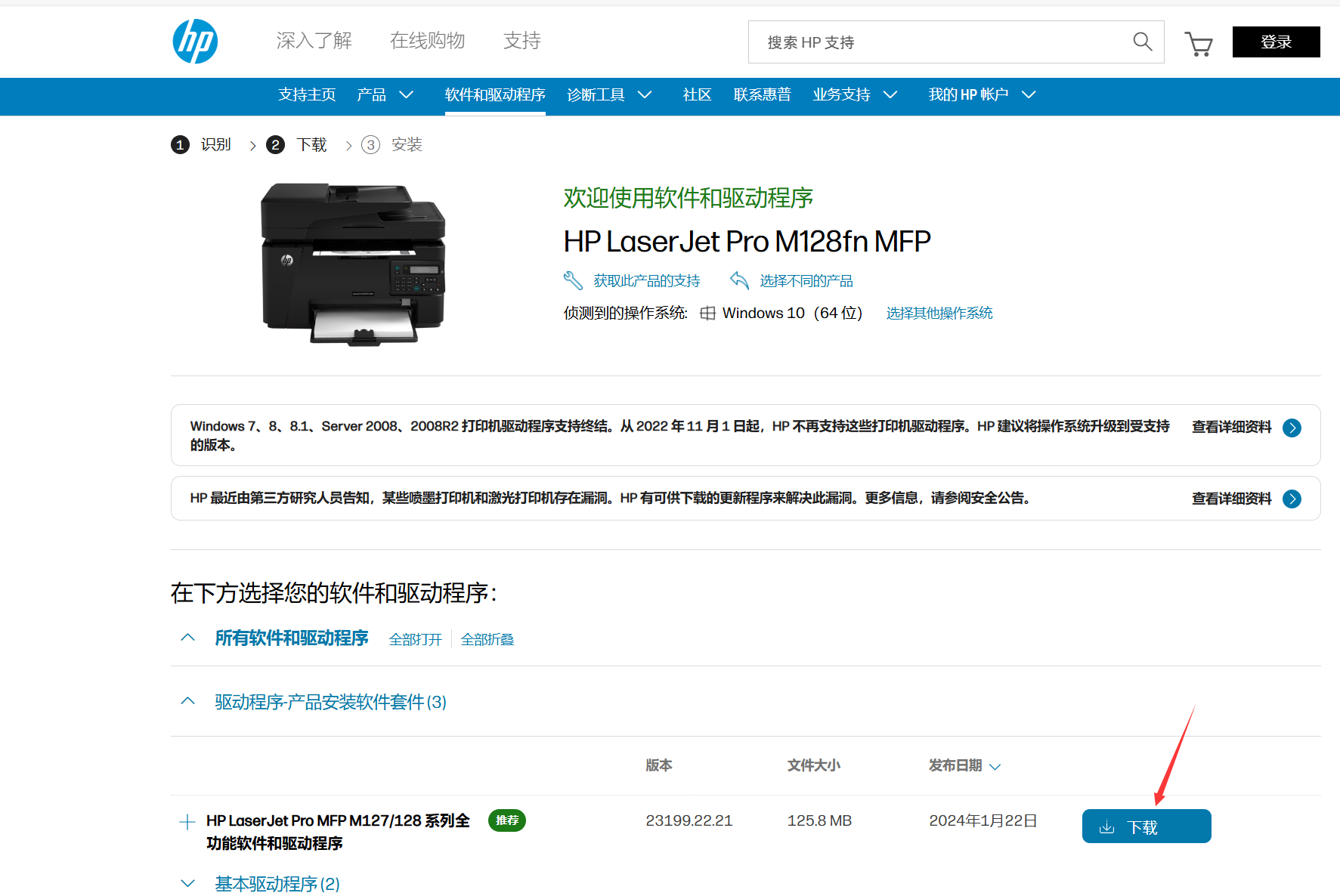
Task: Expand the 产品 dropdown menu
Action: 385,94
